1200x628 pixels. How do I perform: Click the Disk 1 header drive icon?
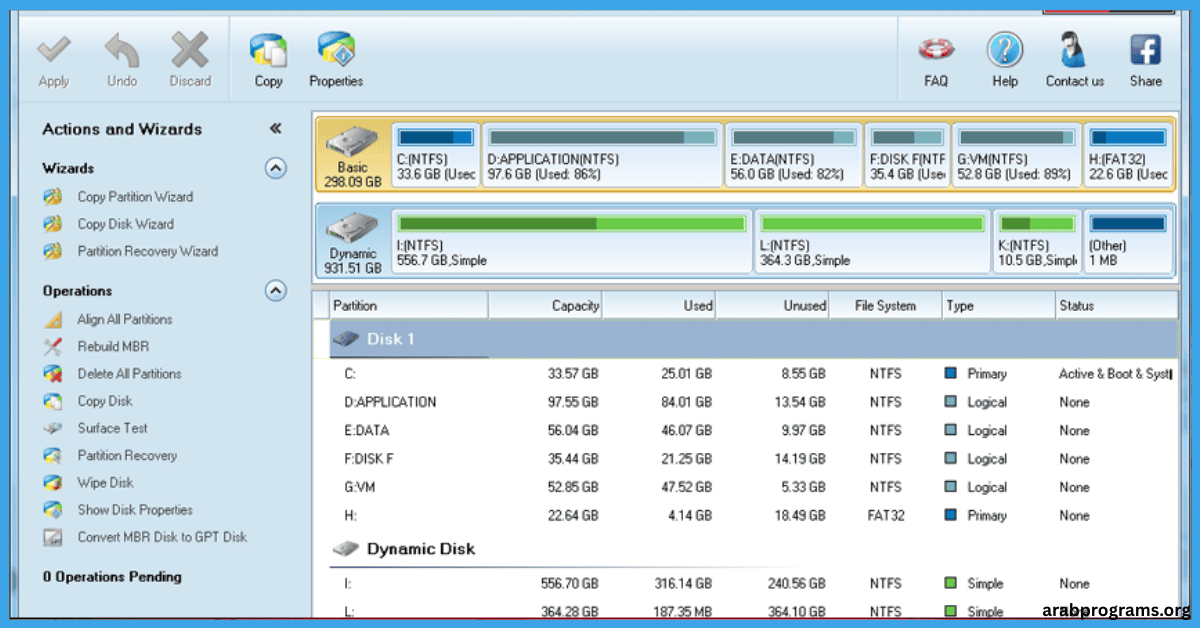346,339
